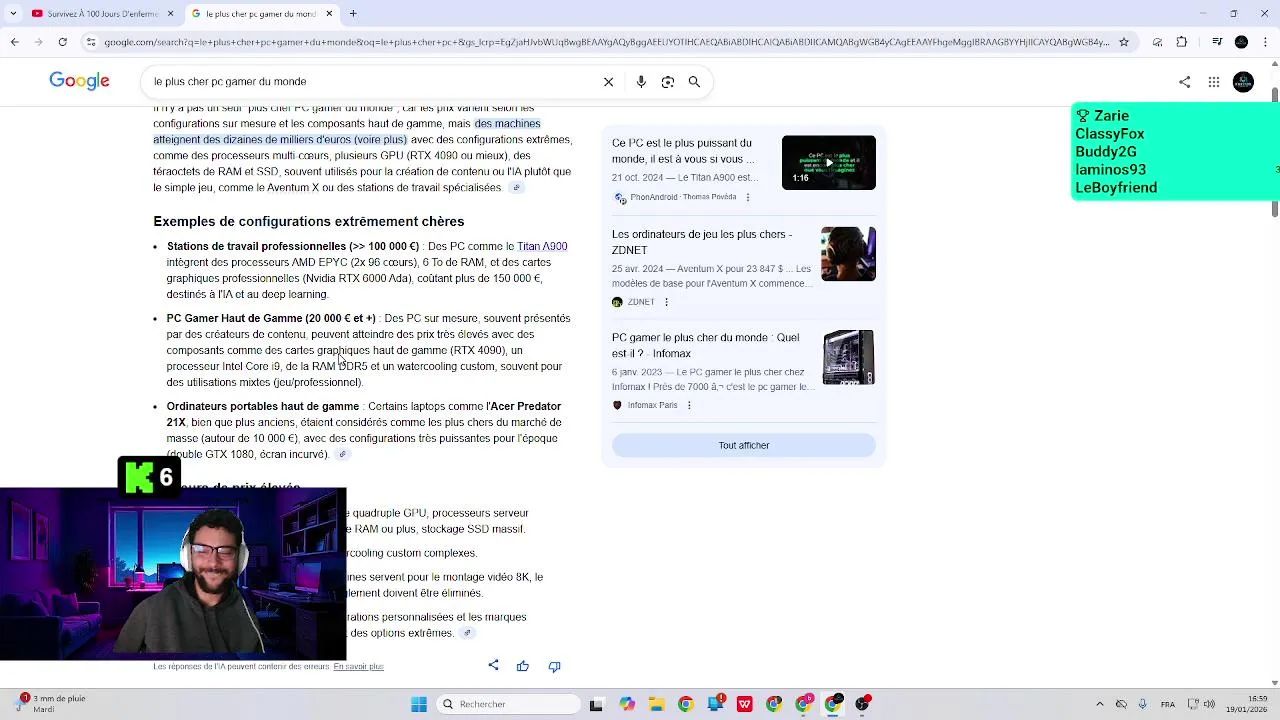
Task: Open ZDNET article thumbnail image
Action: pyautogui.click(x=848, y=254)
